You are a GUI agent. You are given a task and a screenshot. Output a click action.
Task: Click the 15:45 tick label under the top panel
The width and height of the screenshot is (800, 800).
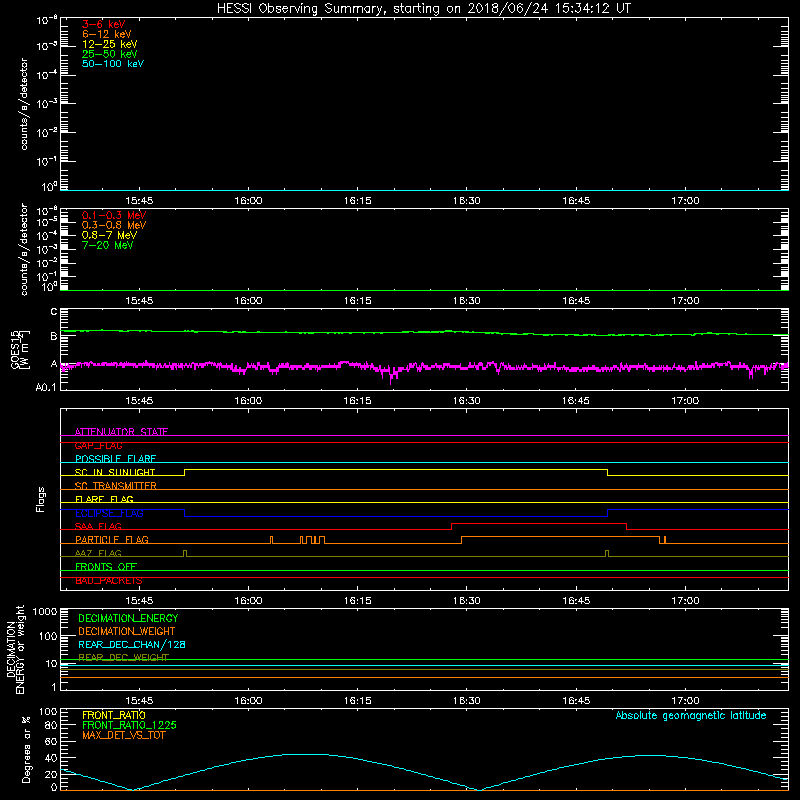point(139,201)
